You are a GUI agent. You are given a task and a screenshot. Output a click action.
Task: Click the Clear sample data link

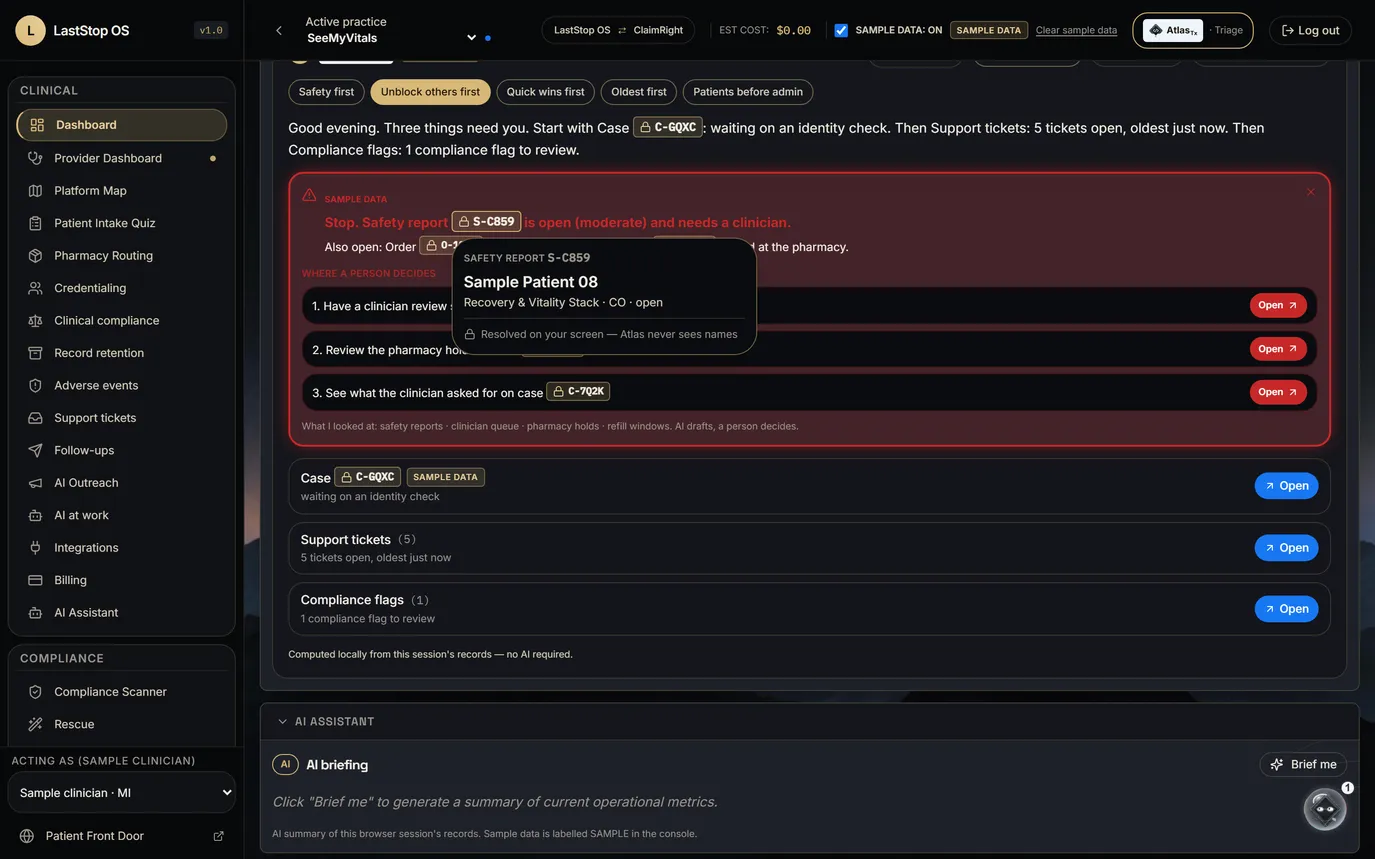coord(1076,30)
